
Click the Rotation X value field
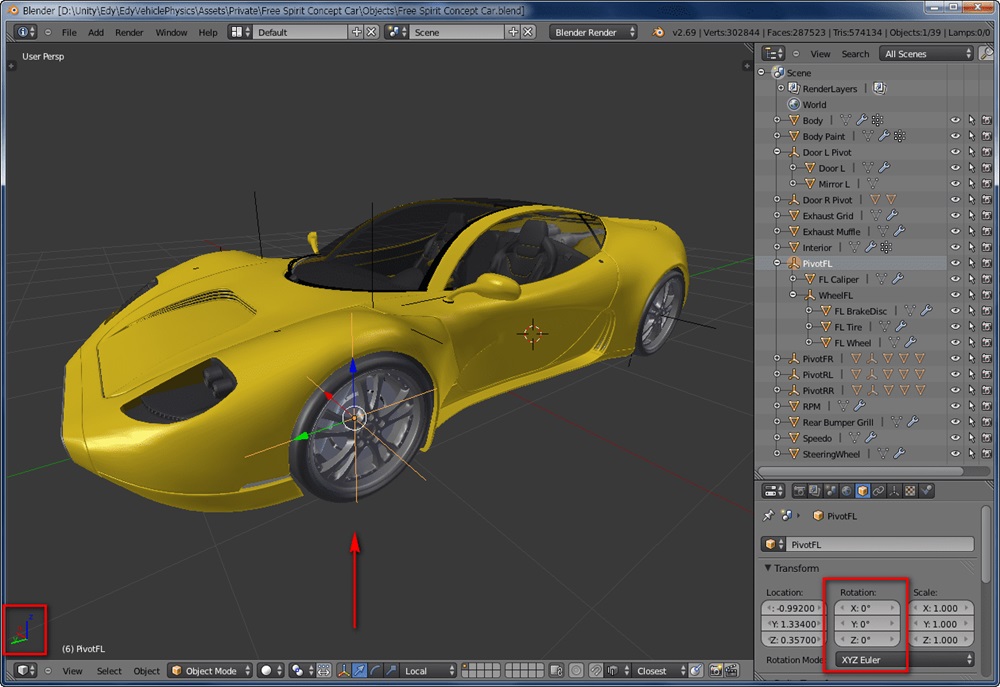pos(867,608)
